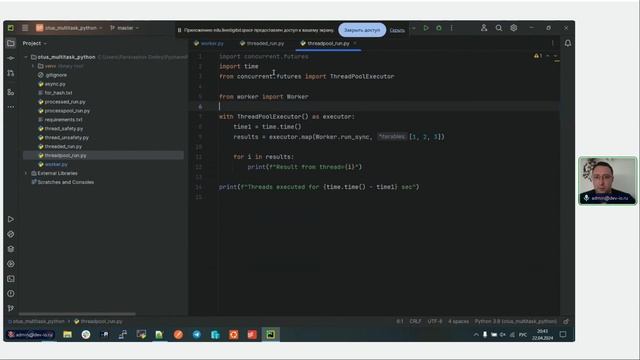Open editor tab options vertical dots
Screen dimensions: 640x360
(x=553, y=43)
